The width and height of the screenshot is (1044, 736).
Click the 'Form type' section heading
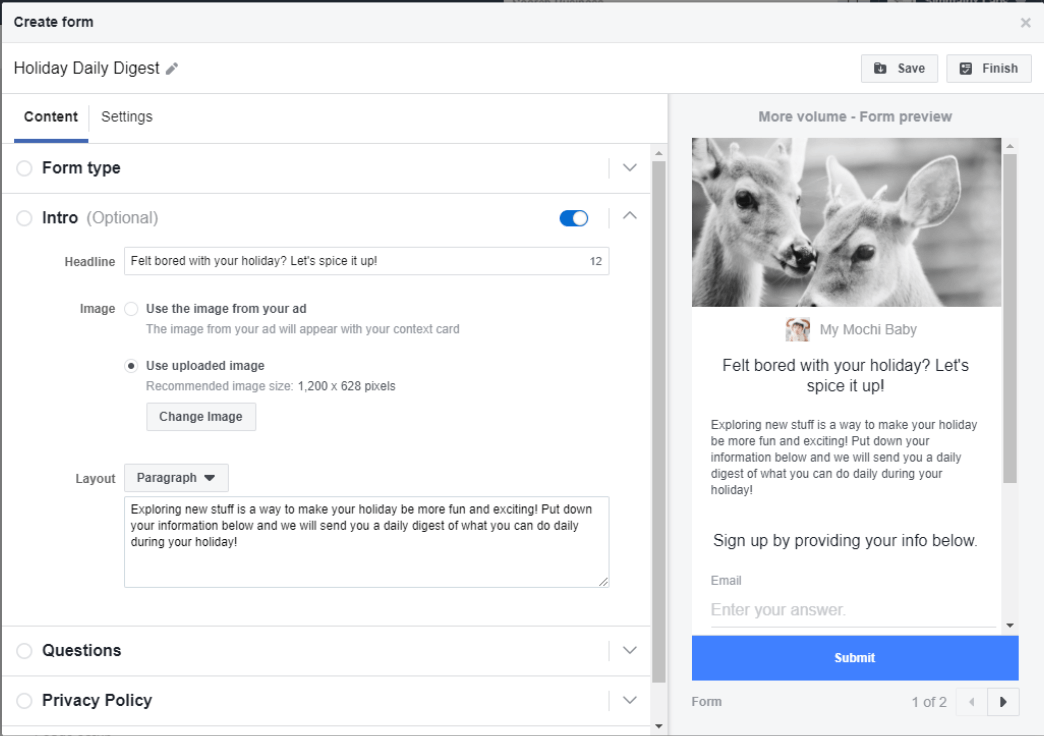click(x=81, y=168)
